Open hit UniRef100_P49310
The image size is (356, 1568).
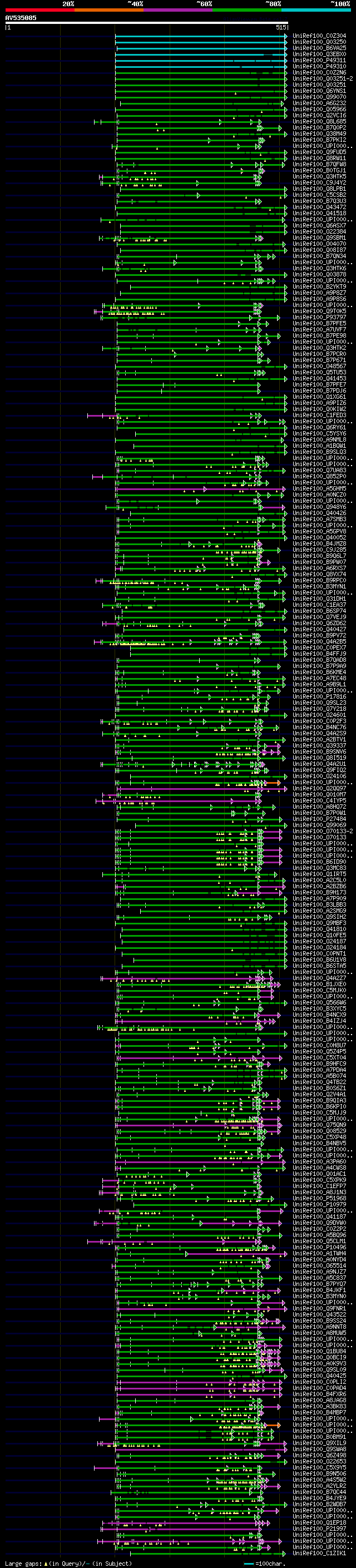point(319,67)
